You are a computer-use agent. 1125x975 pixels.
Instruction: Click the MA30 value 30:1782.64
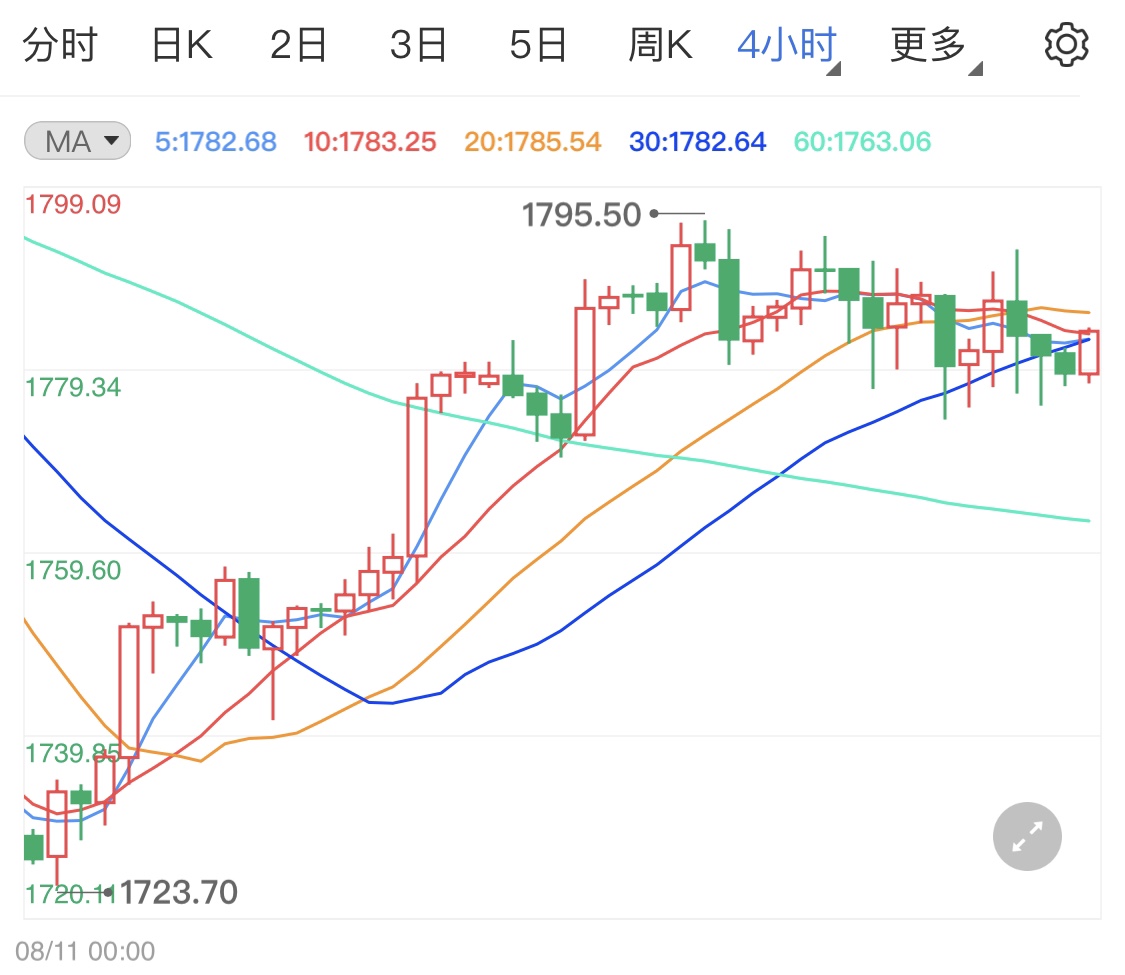pyautogui.click(x=697, y=142)
